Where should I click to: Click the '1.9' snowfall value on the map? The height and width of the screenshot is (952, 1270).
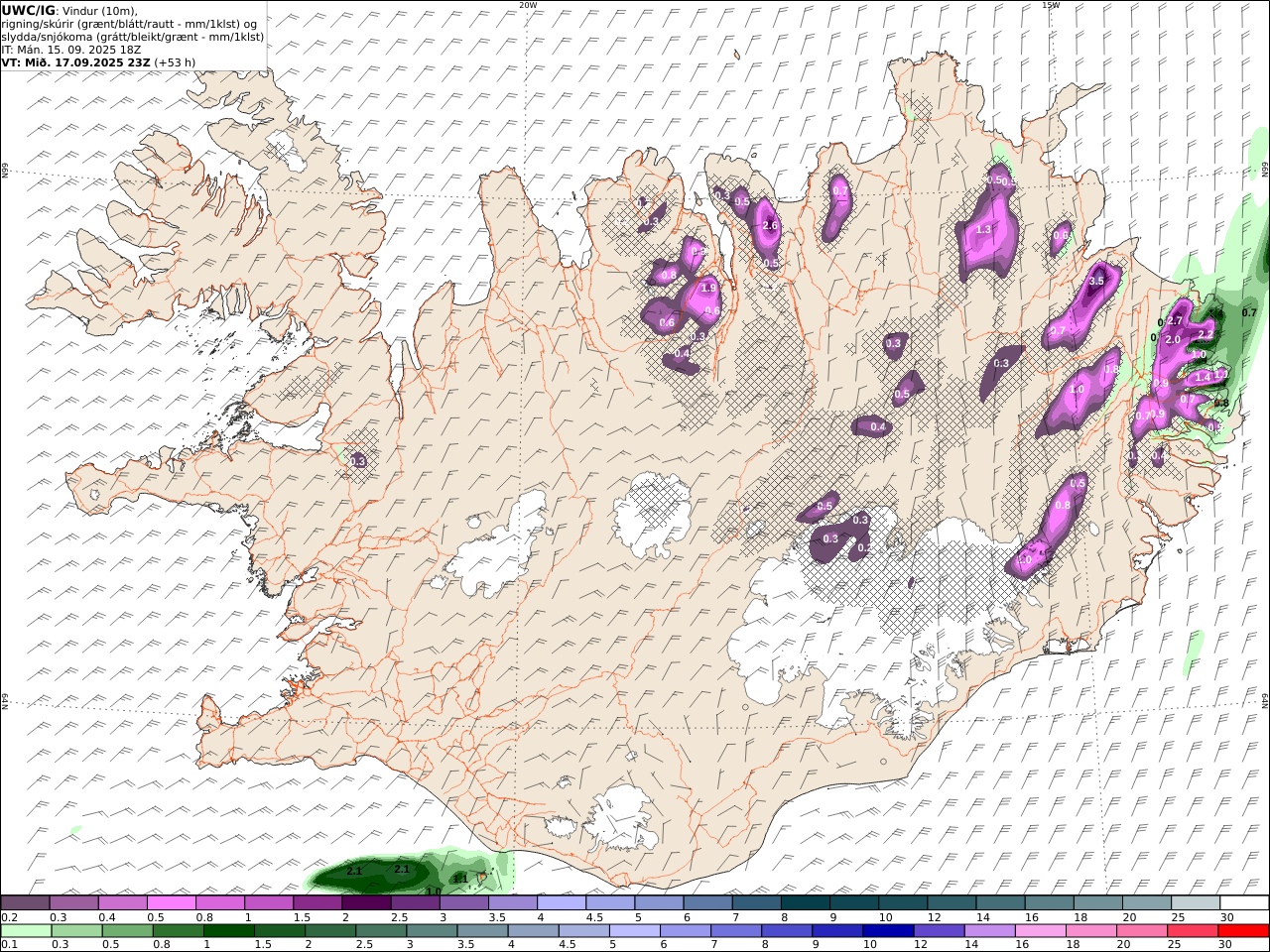708,289
